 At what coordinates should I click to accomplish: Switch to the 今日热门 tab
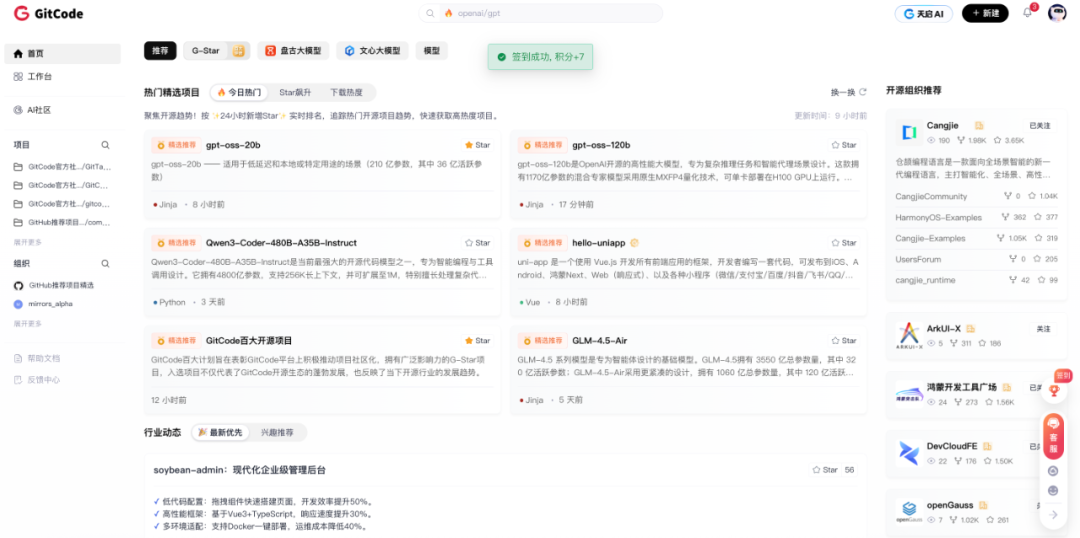239,92
